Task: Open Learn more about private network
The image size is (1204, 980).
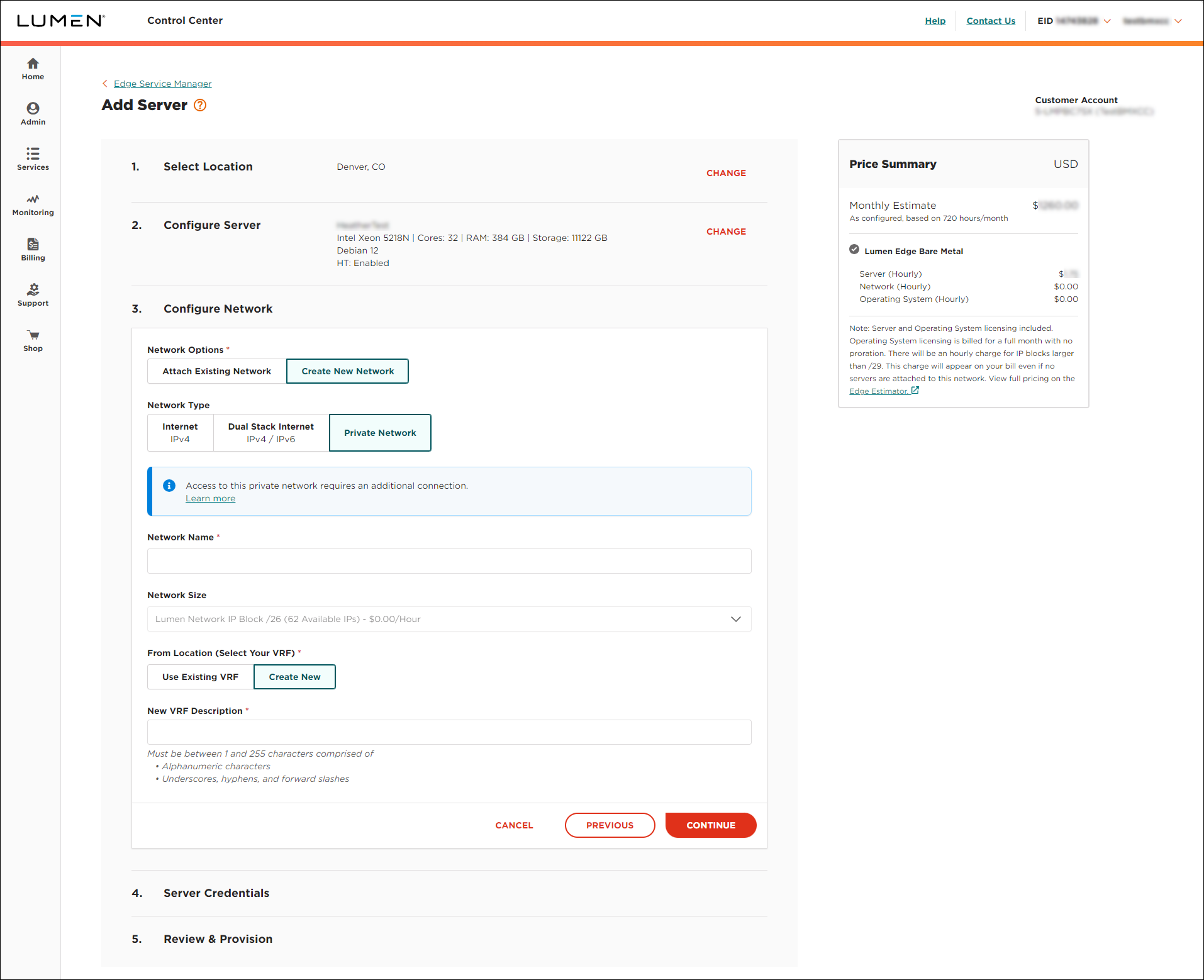Action: [210, 498]
